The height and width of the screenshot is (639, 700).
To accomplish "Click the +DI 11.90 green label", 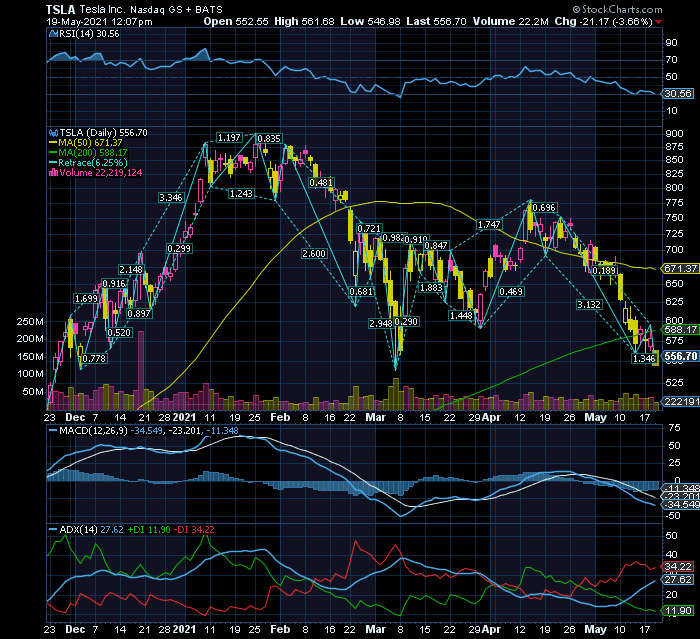I will 149,530.
